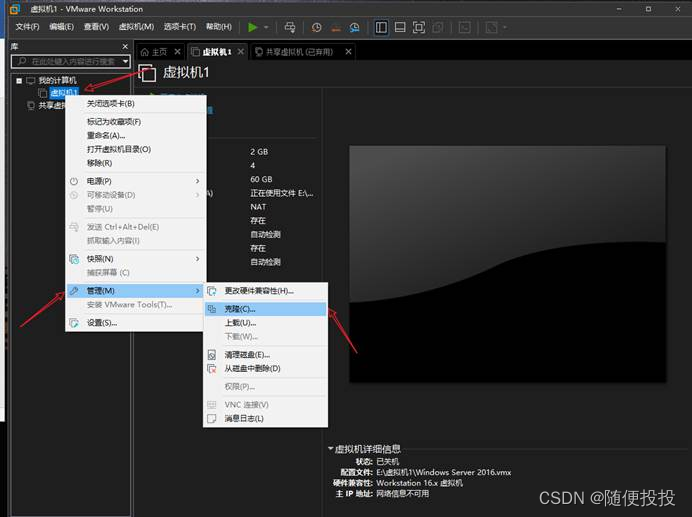
Task: Open the 编辑(E) menu
Action: click(61, 27)
